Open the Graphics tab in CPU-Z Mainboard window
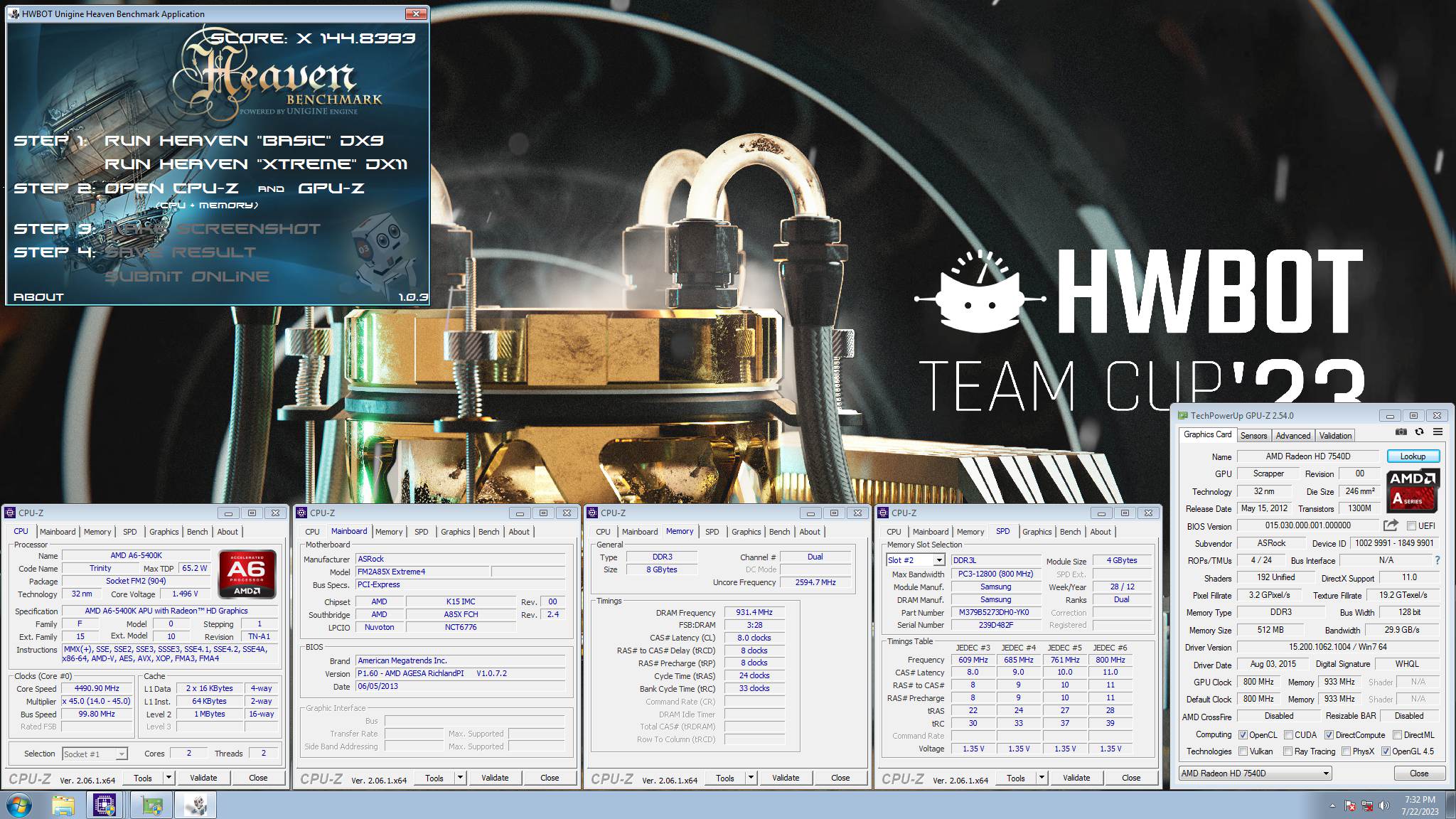Viewport: 1456px width, 819px height. point(455,532)
